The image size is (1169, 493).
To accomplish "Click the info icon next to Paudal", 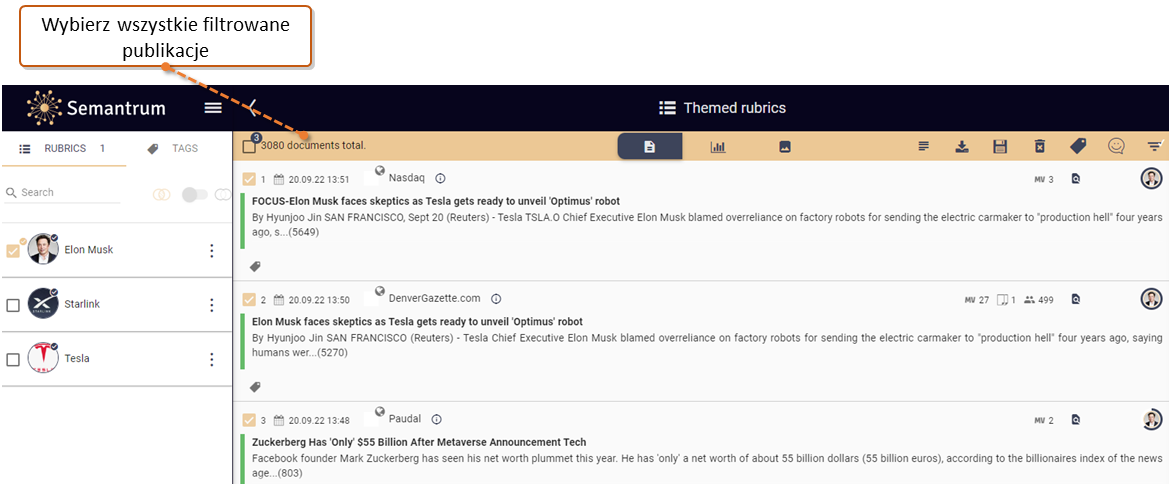I will click(437, 418).
